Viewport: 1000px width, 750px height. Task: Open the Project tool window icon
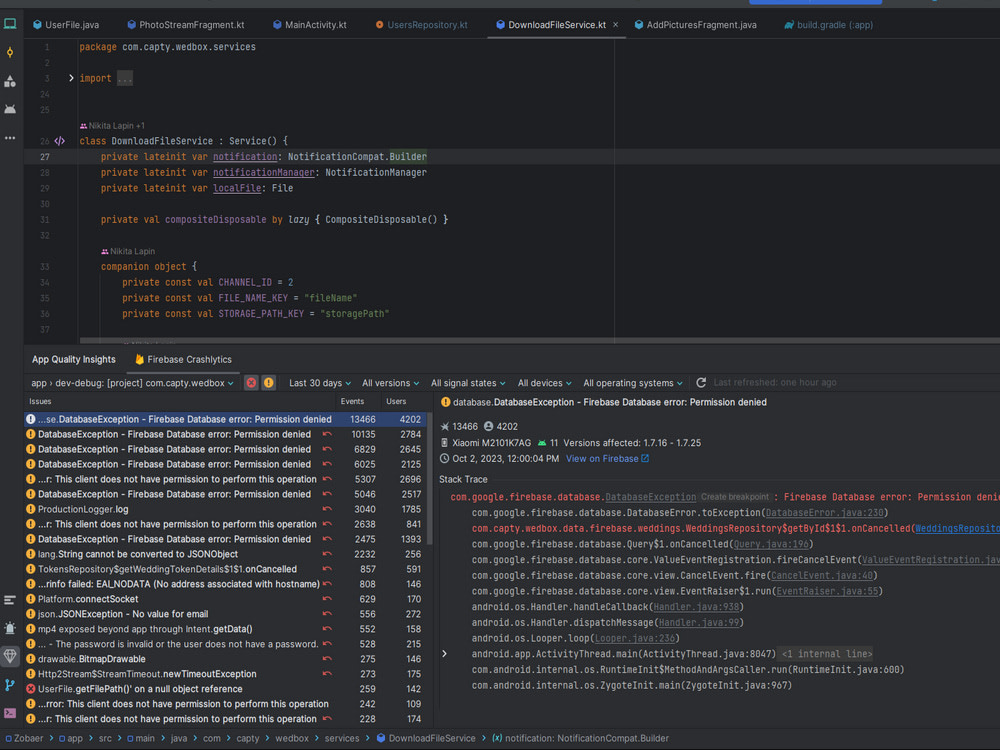tap(10, 24)
